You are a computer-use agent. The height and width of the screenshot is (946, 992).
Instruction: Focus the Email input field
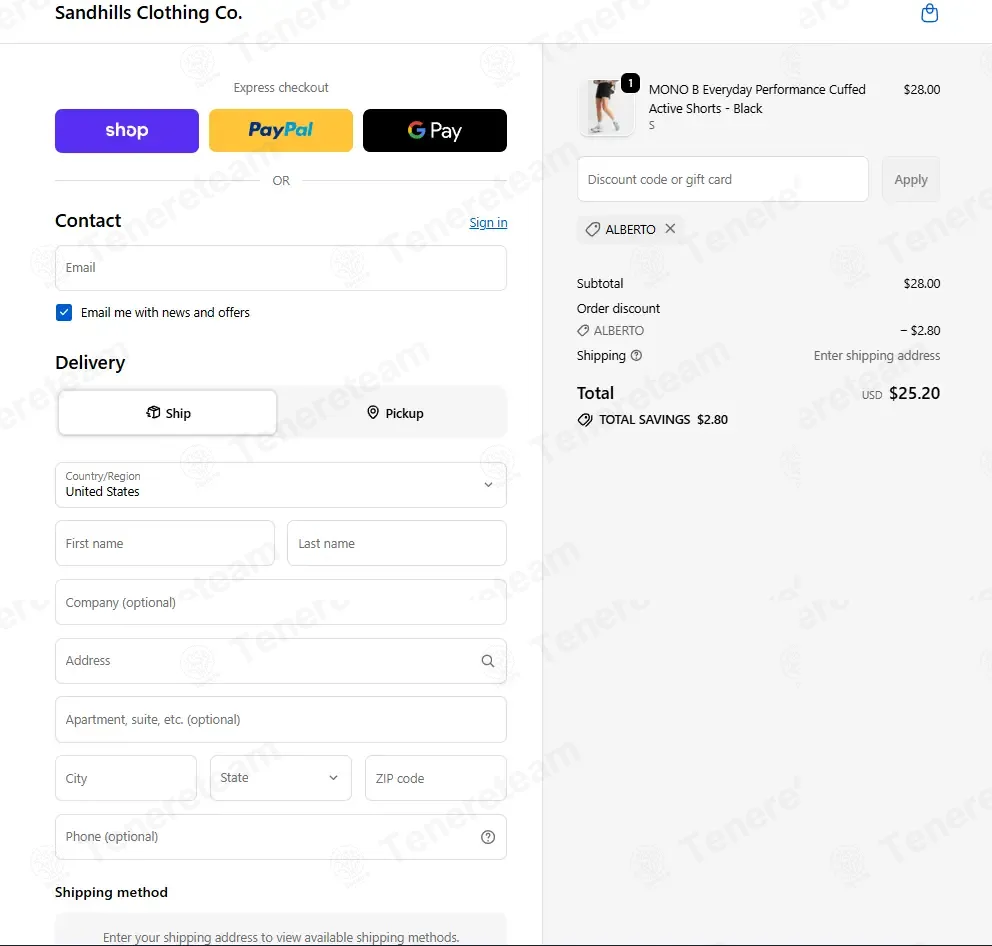click(281, 268)
